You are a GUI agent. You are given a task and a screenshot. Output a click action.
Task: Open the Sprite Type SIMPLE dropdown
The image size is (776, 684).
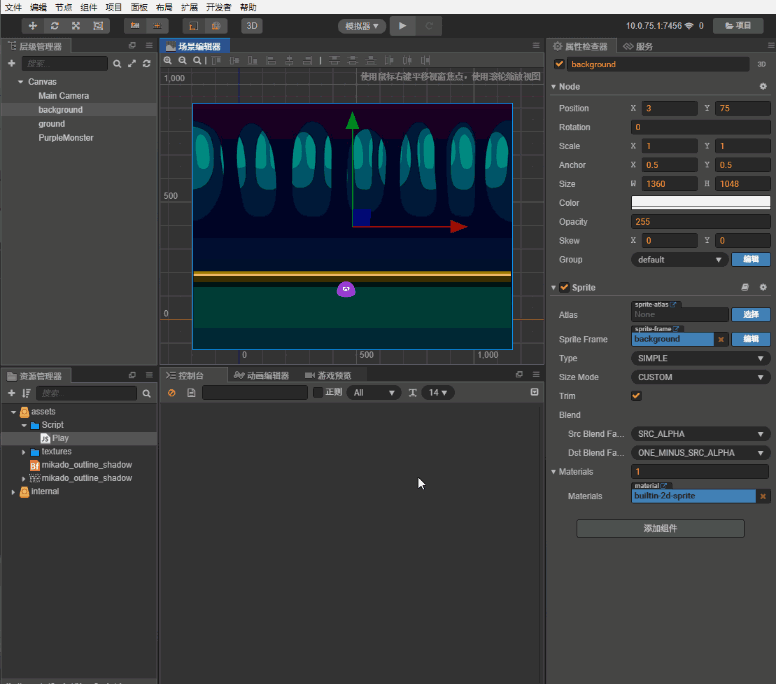[700, 358]
